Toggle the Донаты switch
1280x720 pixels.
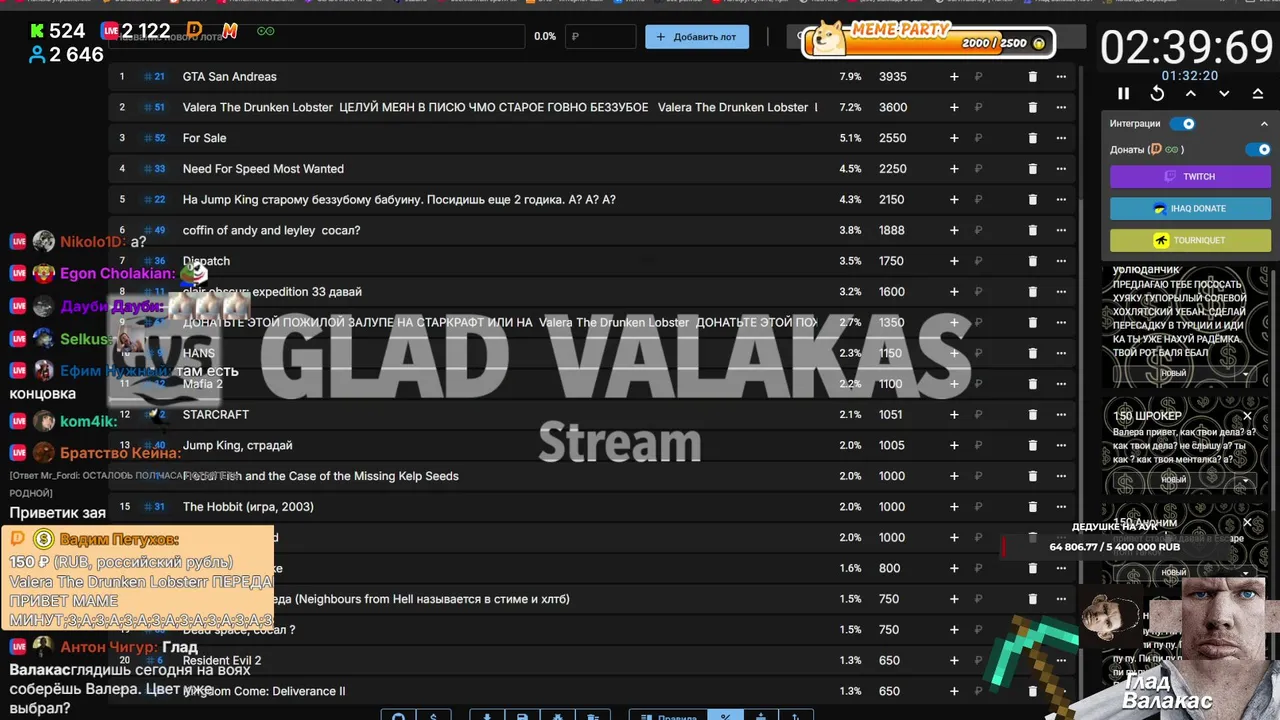[1258, 149]
